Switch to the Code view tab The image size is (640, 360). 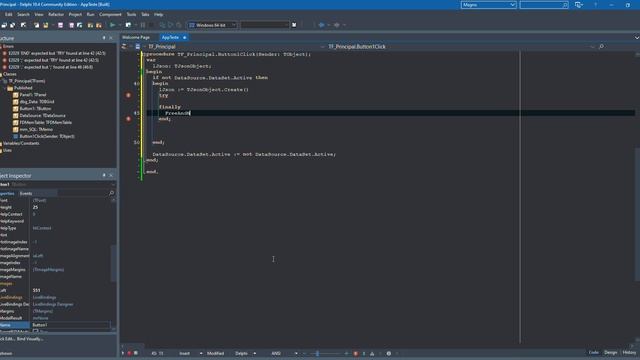click(x=594, y=353)
